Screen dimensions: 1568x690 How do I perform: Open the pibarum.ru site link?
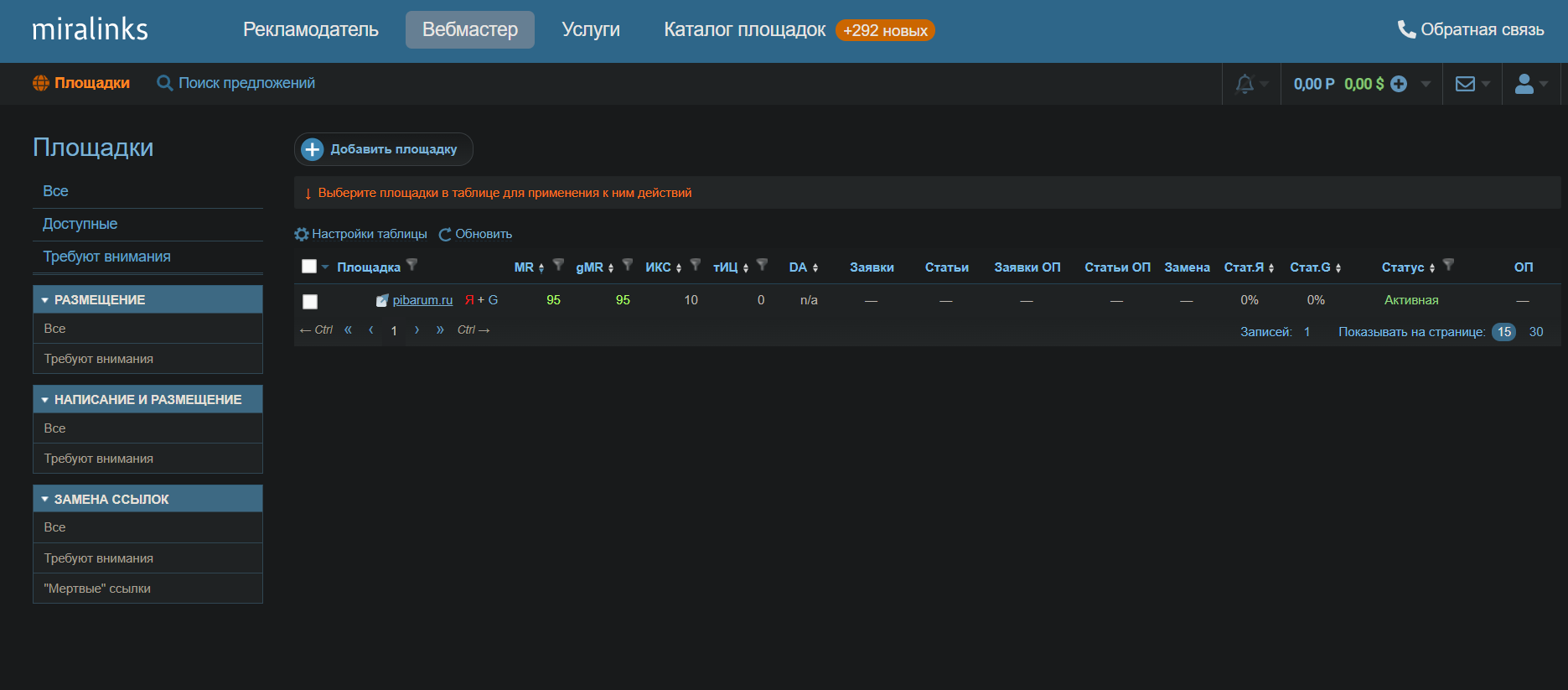point(422,300)
